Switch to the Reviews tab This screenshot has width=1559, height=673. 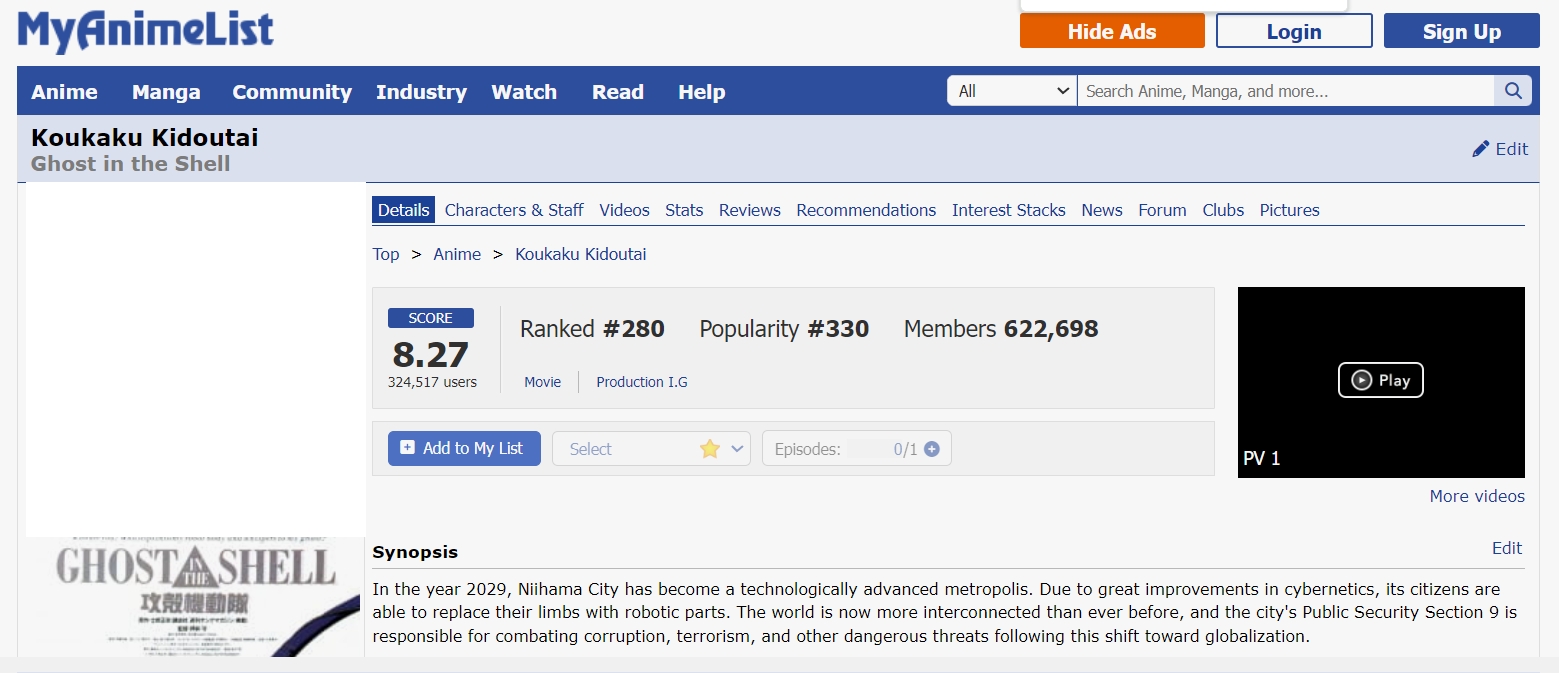pyautogui.click(x=749, y=210)
